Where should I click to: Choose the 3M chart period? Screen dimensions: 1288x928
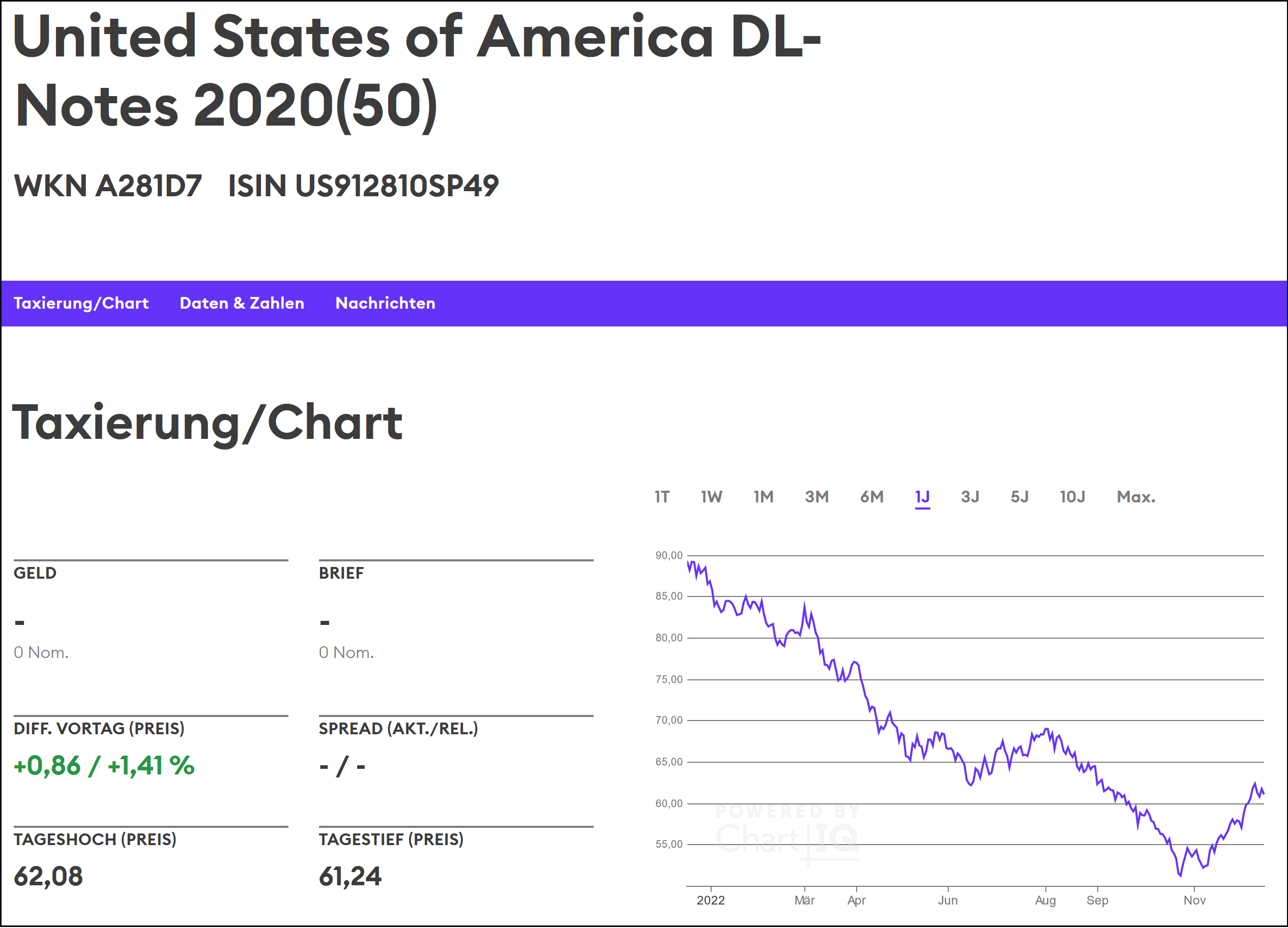click(x=816, y=497)
